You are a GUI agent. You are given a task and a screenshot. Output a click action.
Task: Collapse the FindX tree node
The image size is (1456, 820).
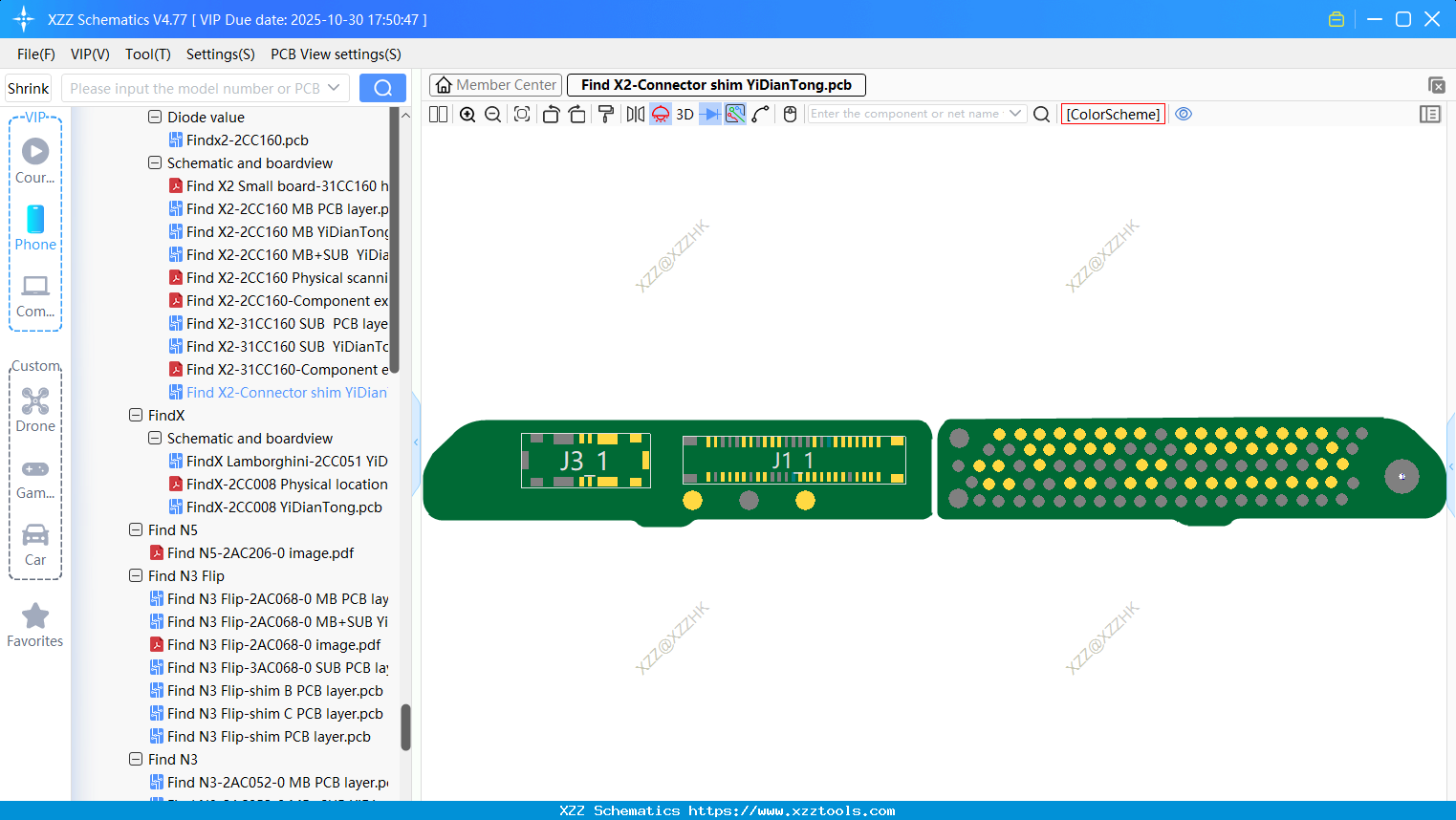[x=136, y=415]
